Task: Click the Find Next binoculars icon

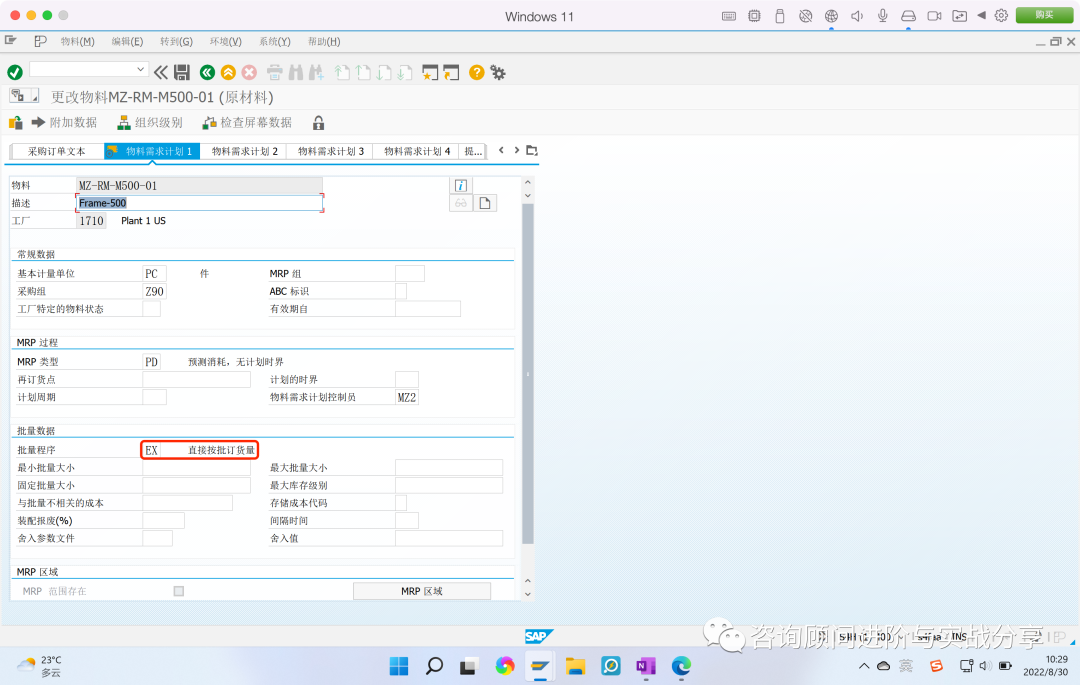Action: click(317, 72)
